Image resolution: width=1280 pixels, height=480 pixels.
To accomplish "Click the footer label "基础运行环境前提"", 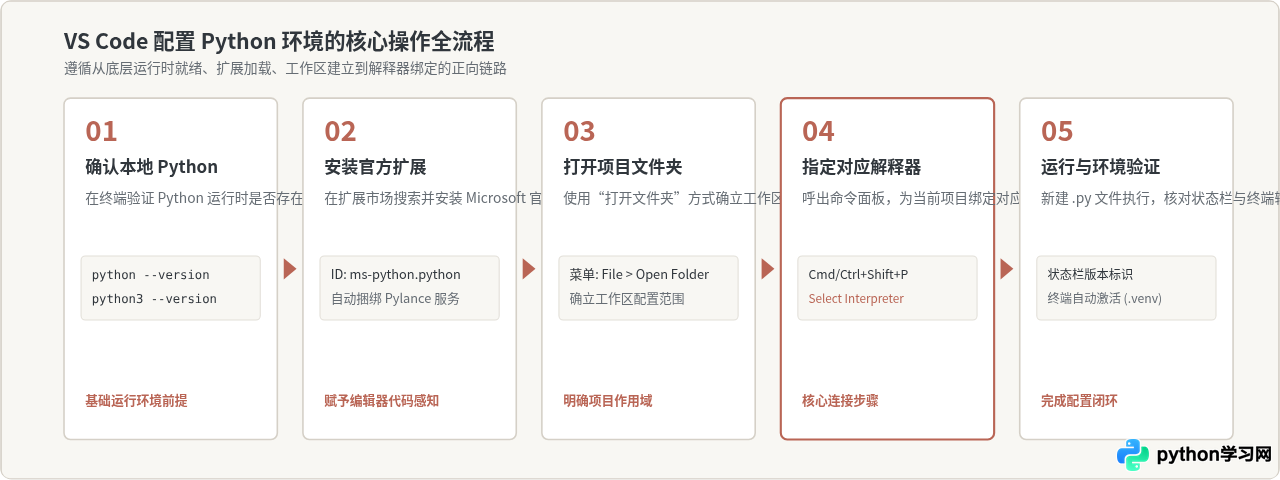I will 136,401.
